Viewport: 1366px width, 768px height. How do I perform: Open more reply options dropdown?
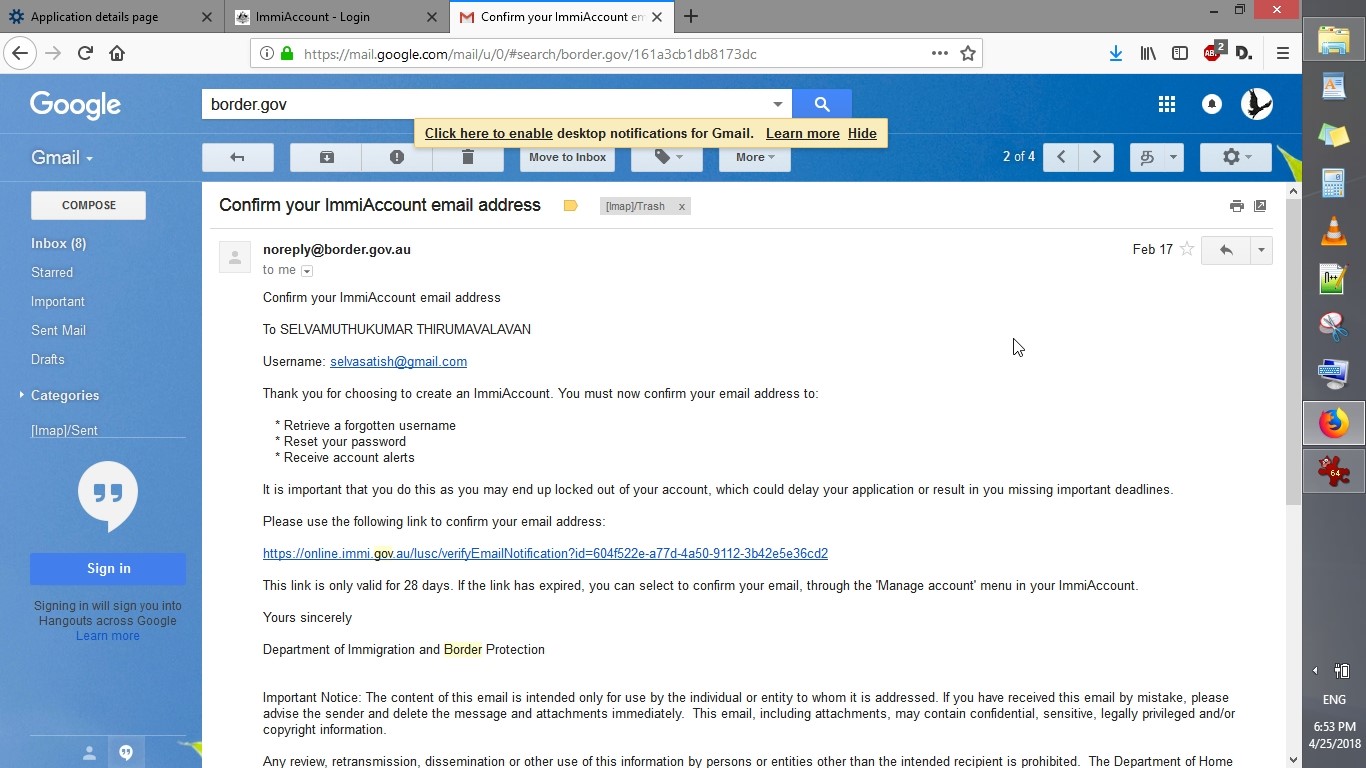1261,250
